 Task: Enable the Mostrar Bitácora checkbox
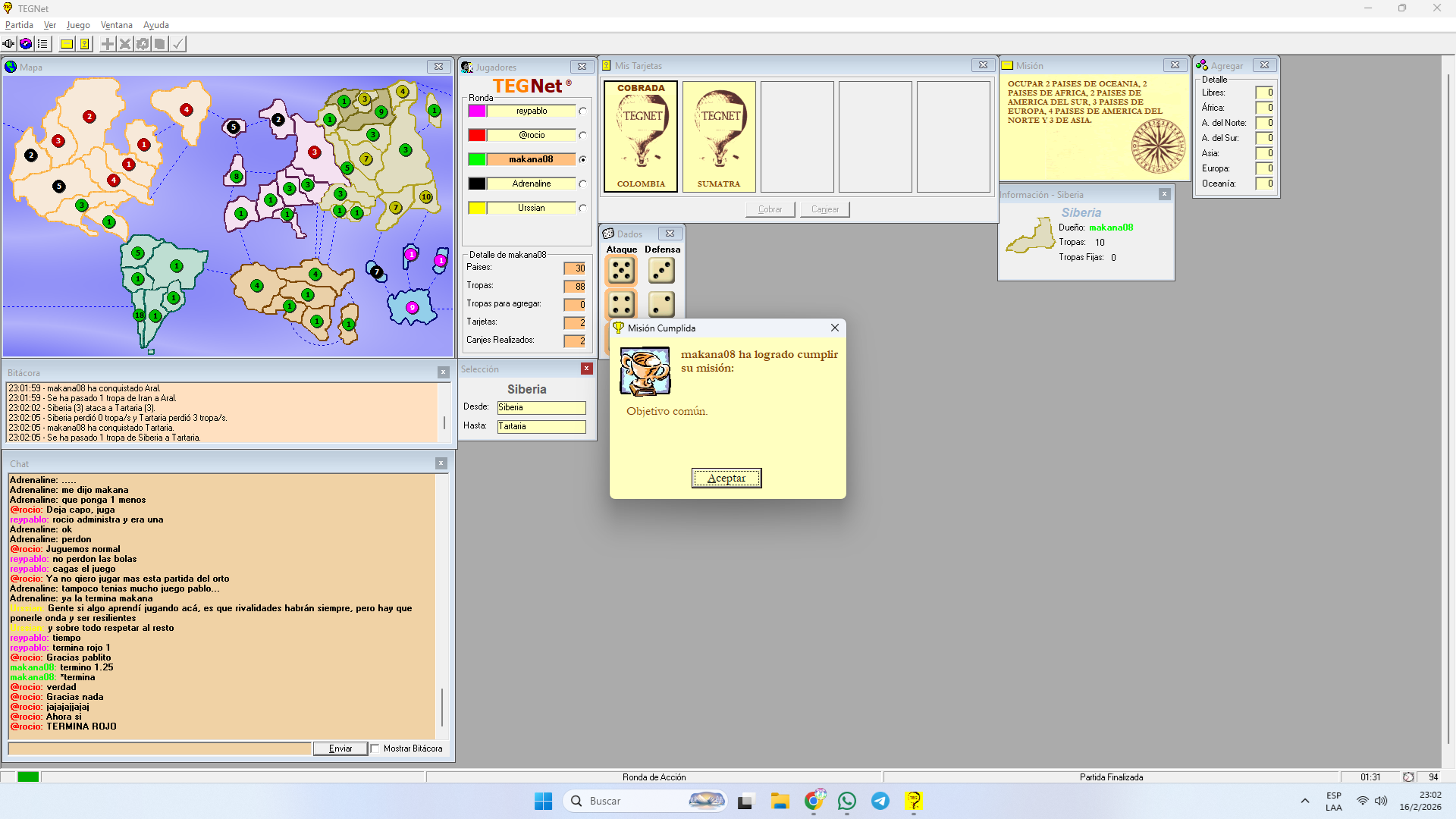click(375, 748)
